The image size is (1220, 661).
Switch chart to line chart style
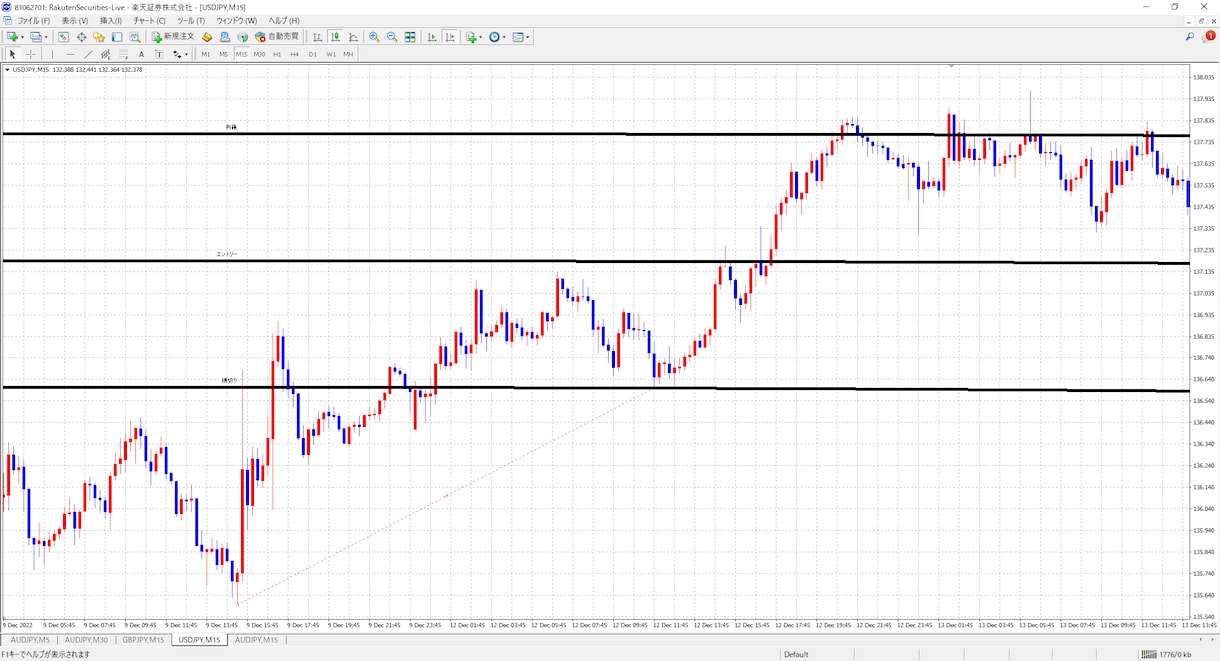[354, 37]
